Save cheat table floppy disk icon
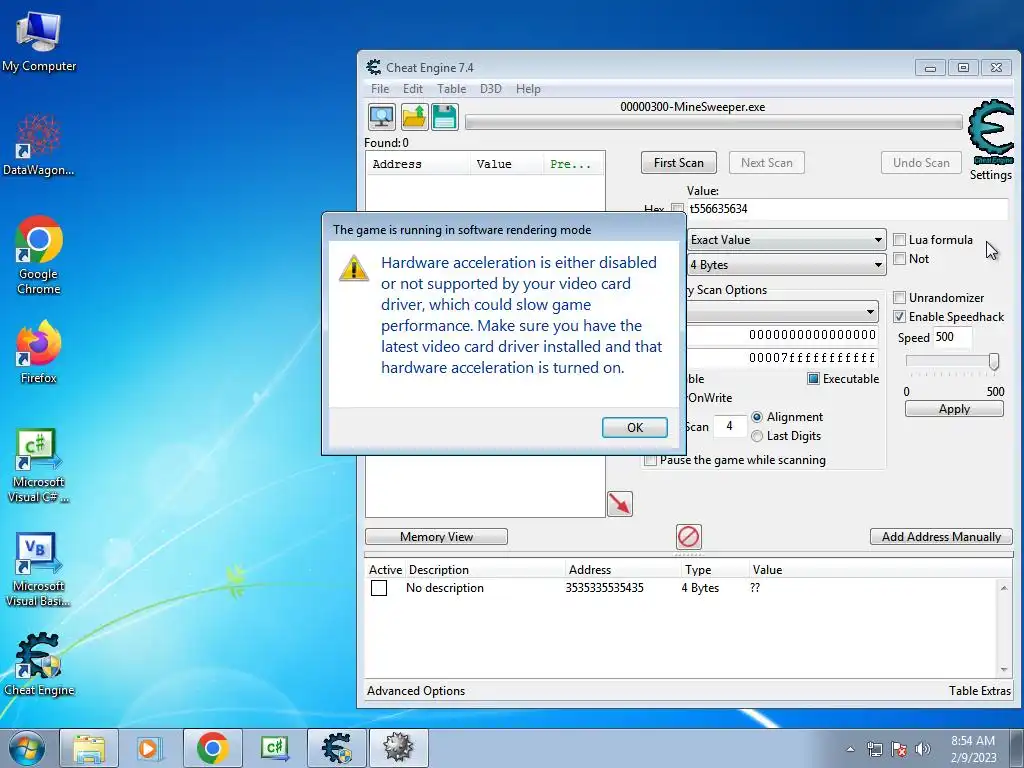1024x768 pixels. [x=445, y=118]
